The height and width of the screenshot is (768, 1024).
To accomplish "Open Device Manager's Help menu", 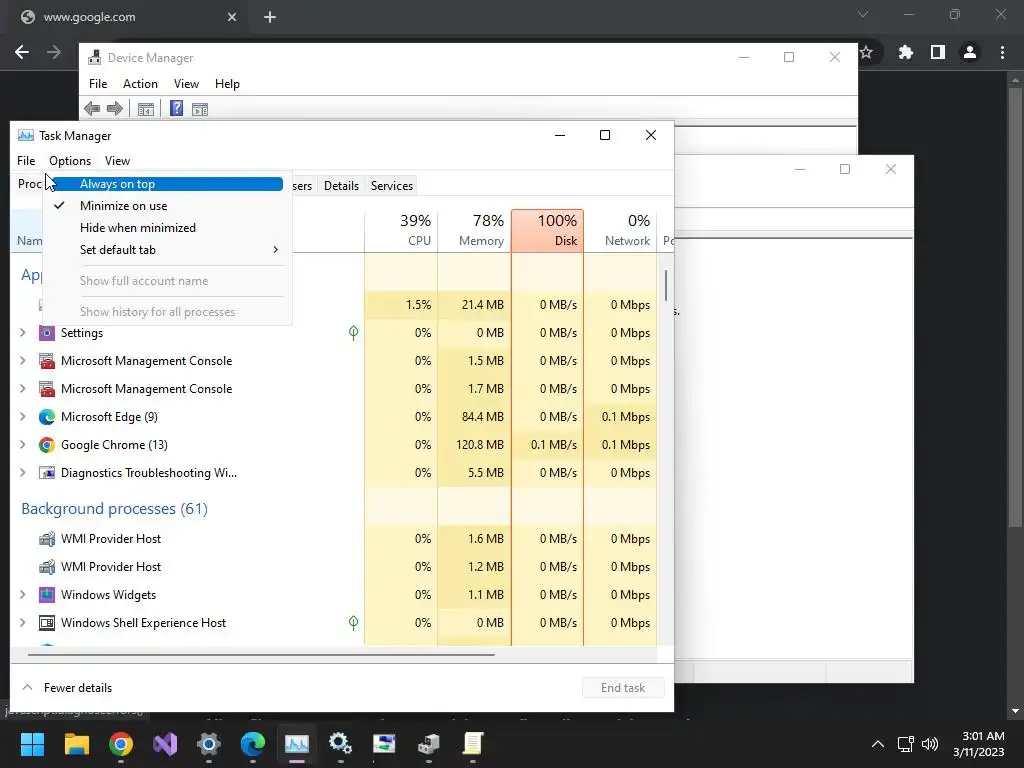I will click(x=227, y=84).
